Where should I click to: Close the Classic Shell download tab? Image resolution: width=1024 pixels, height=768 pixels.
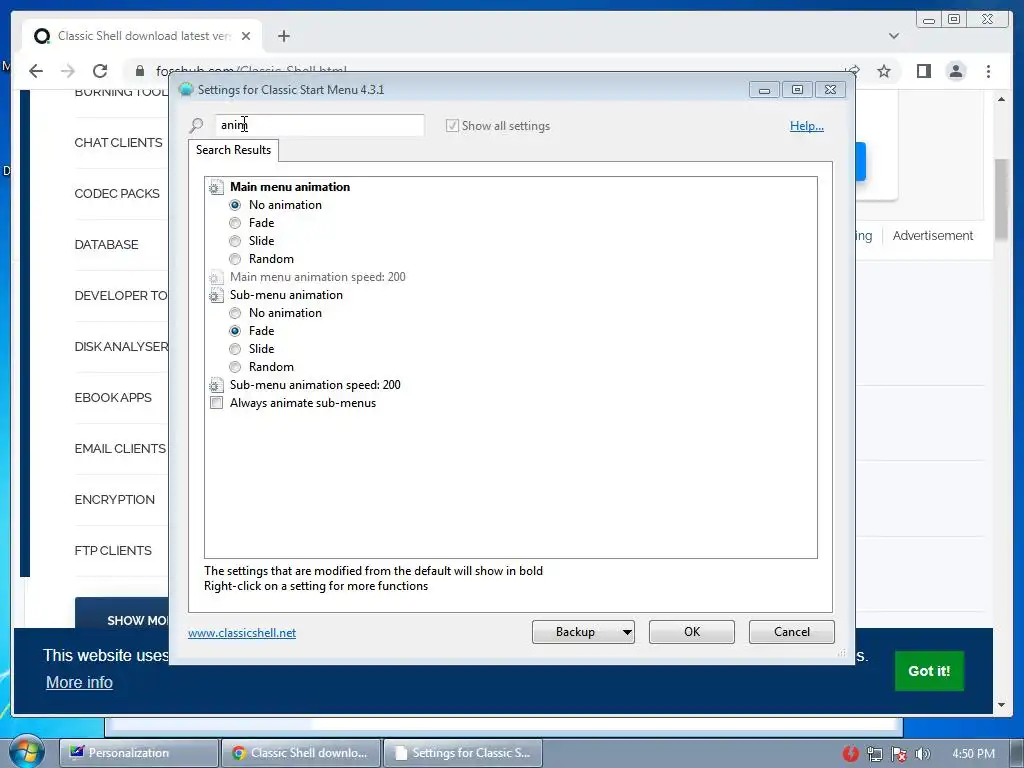point(246,36)
